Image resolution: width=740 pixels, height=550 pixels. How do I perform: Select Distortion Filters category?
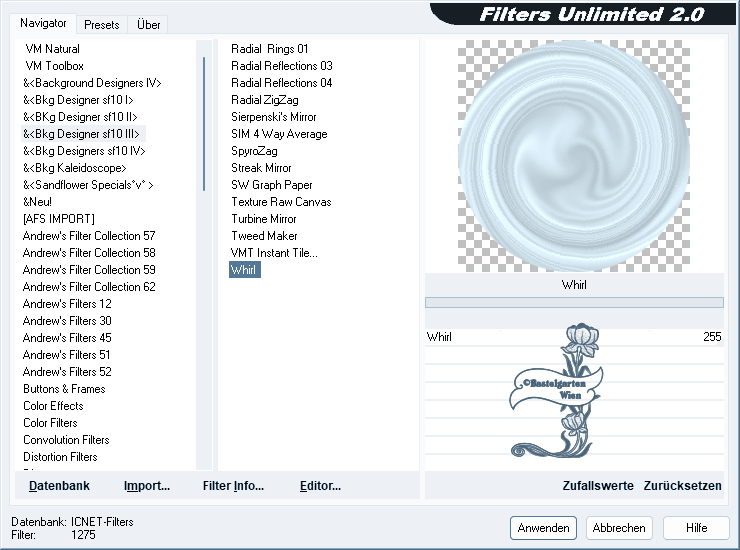tap(60, 457)
